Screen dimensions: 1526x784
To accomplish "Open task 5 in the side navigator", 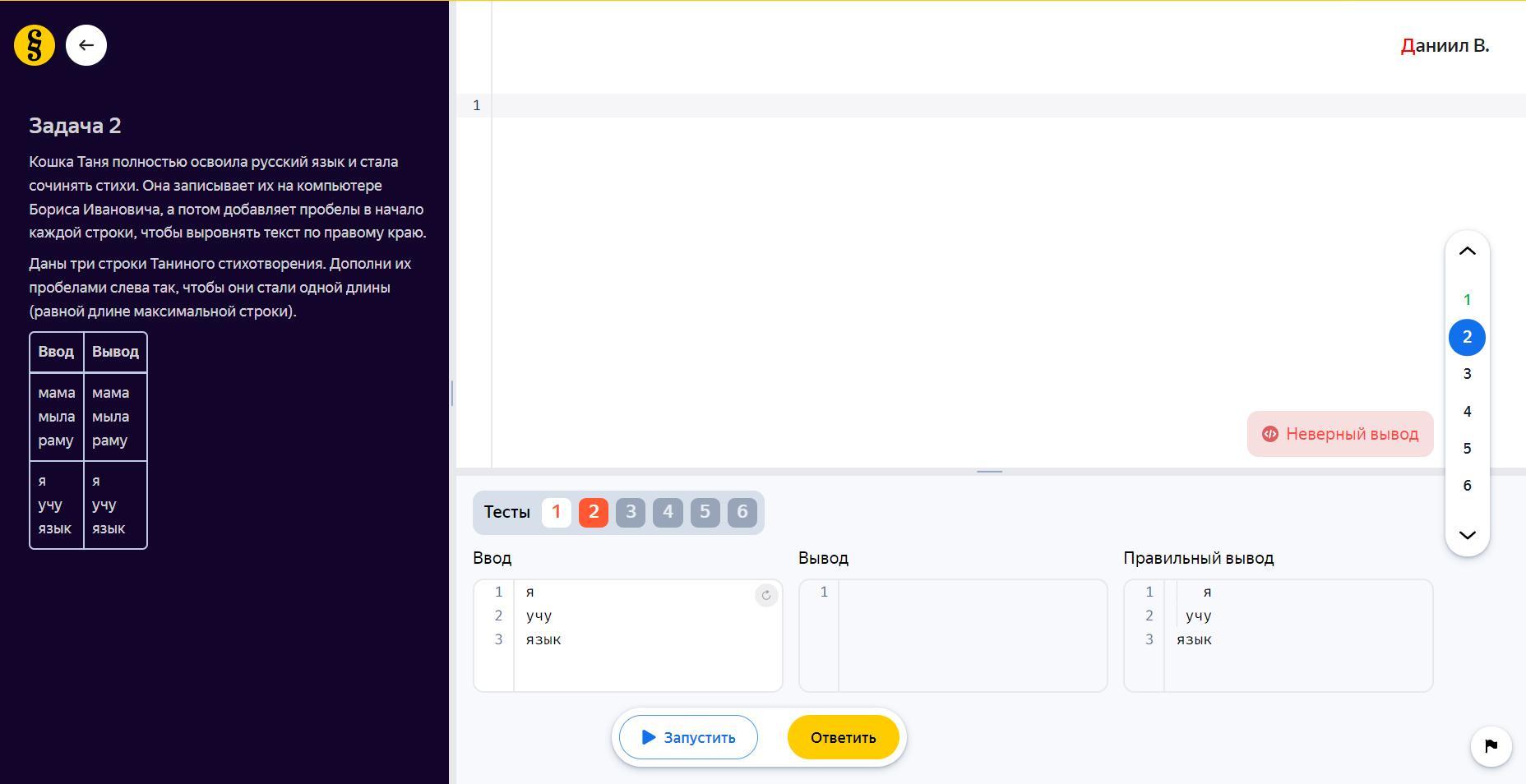I will point(1467,448).
